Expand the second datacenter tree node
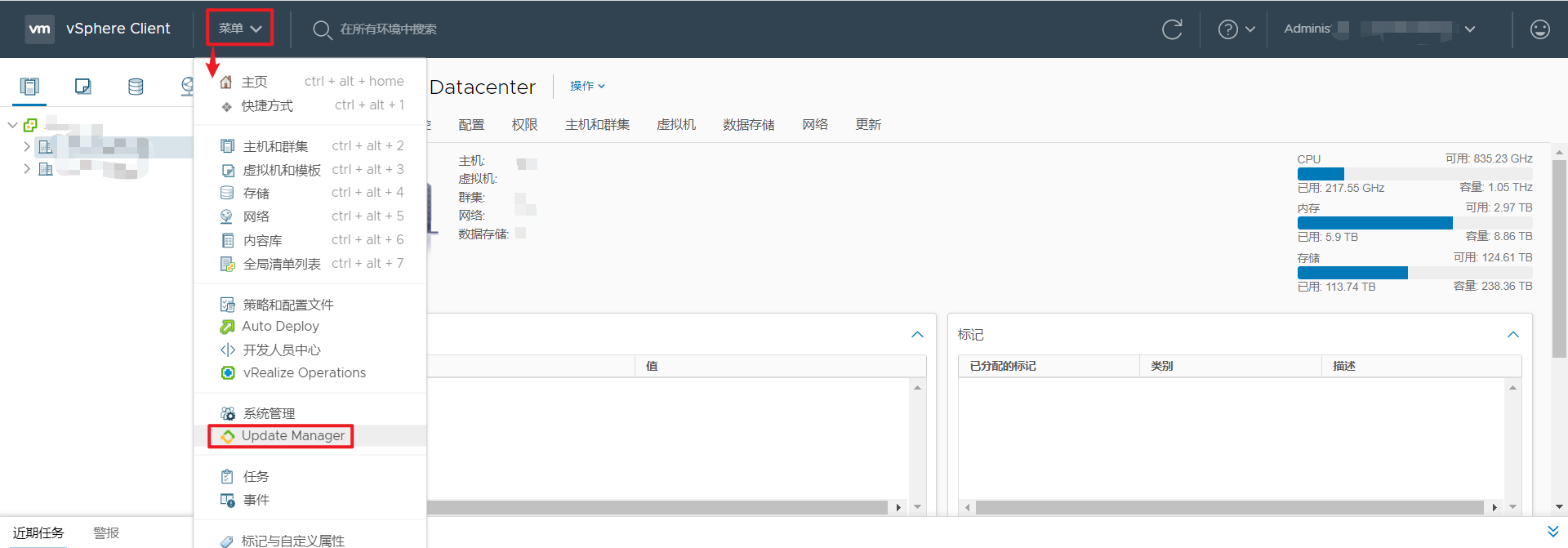 point(27,169)
